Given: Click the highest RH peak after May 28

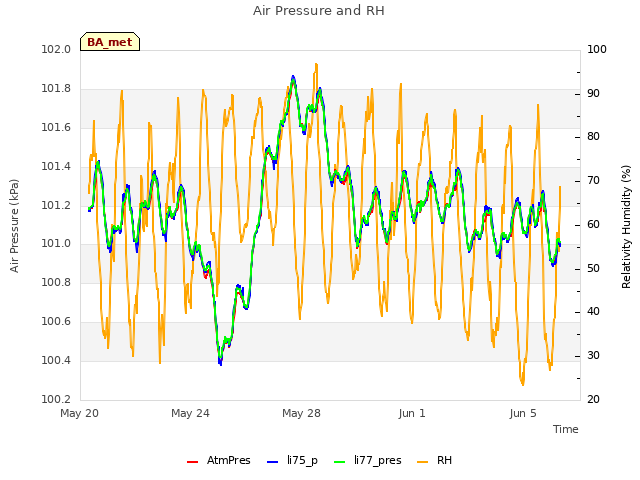Looking at the screenshot, I should tap(316, 65).
